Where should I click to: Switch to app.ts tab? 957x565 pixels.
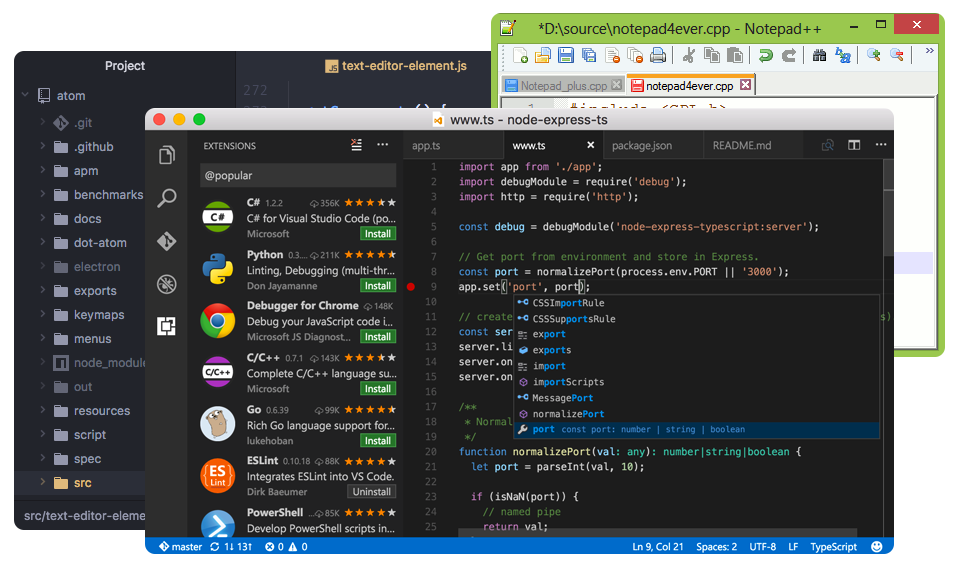pyautogui.click(x=426, y=146)
